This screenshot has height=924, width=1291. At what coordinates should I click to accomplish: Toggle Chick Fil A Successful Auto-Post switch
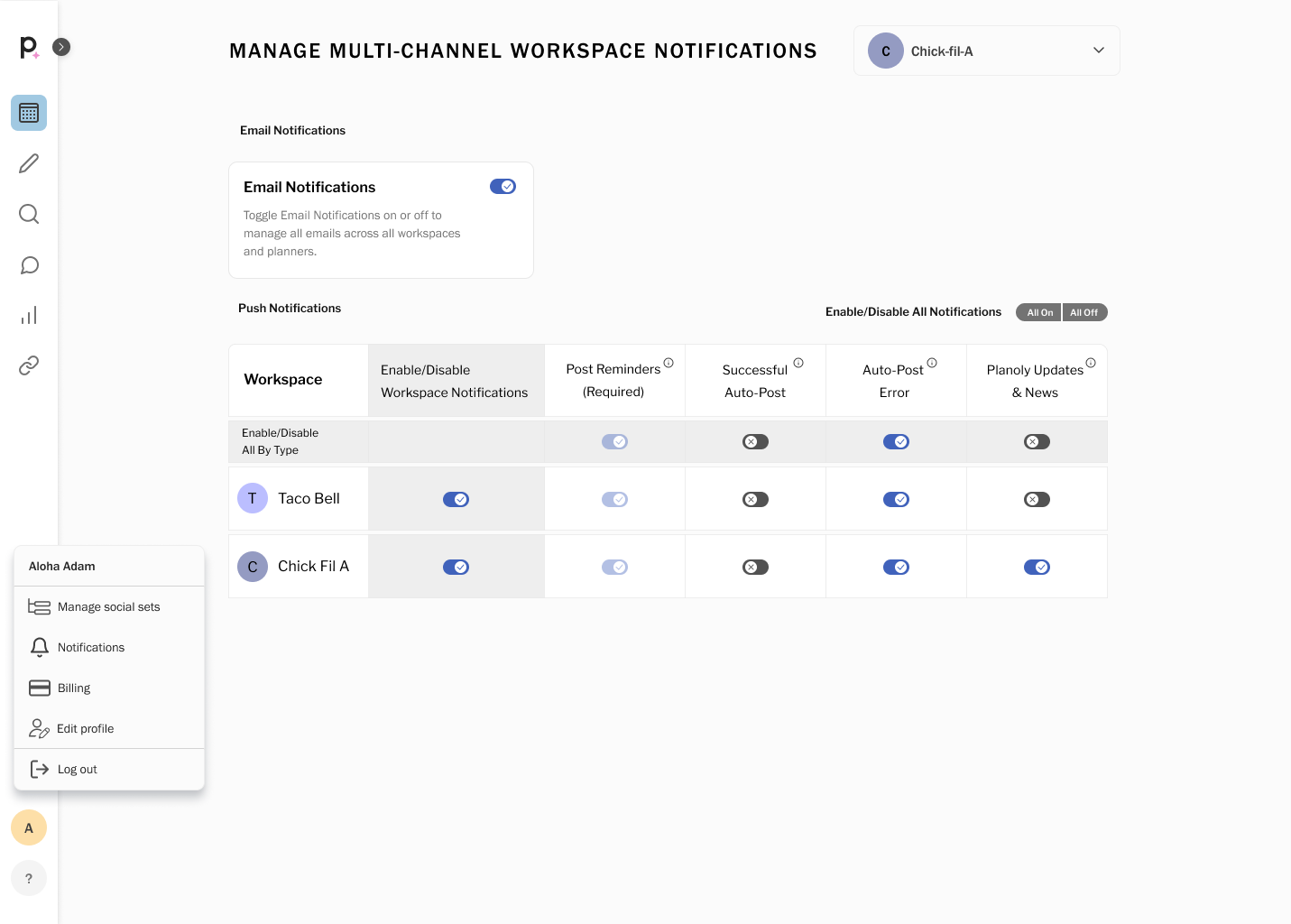tap(755, 567)
